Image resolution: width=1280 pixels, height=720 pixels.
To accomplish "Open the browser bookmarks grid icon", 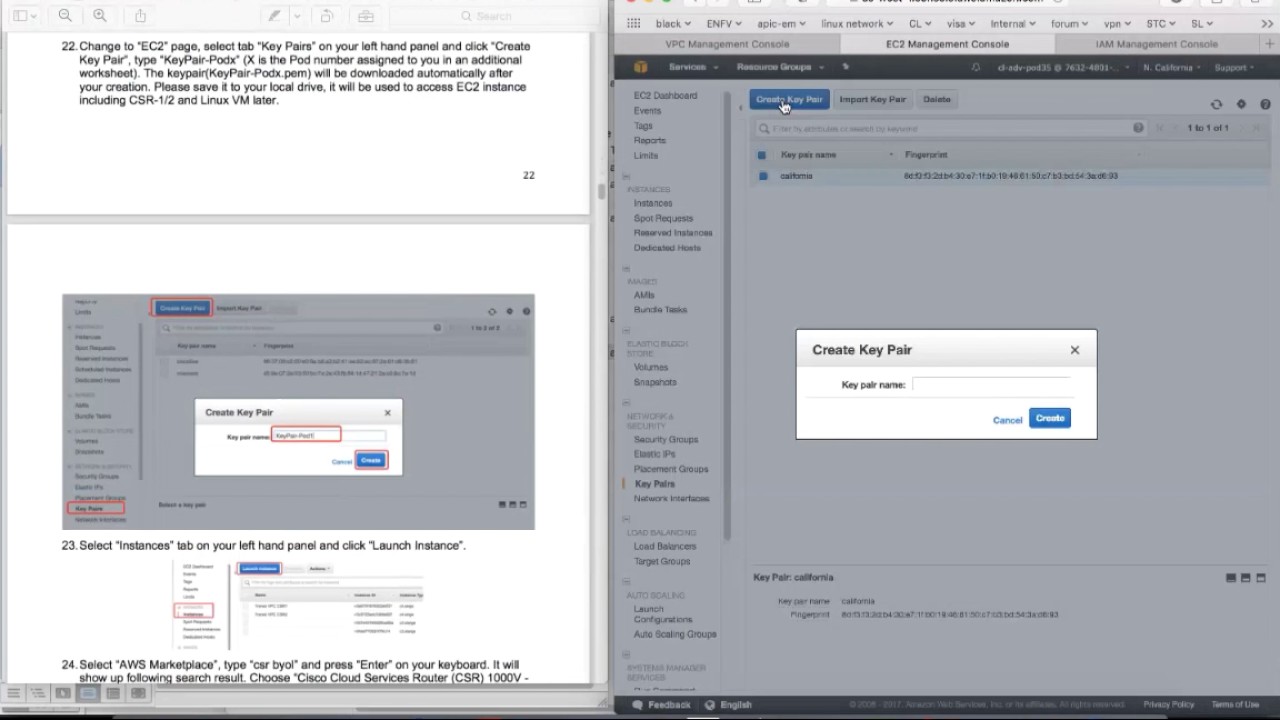I will point(633,23).
